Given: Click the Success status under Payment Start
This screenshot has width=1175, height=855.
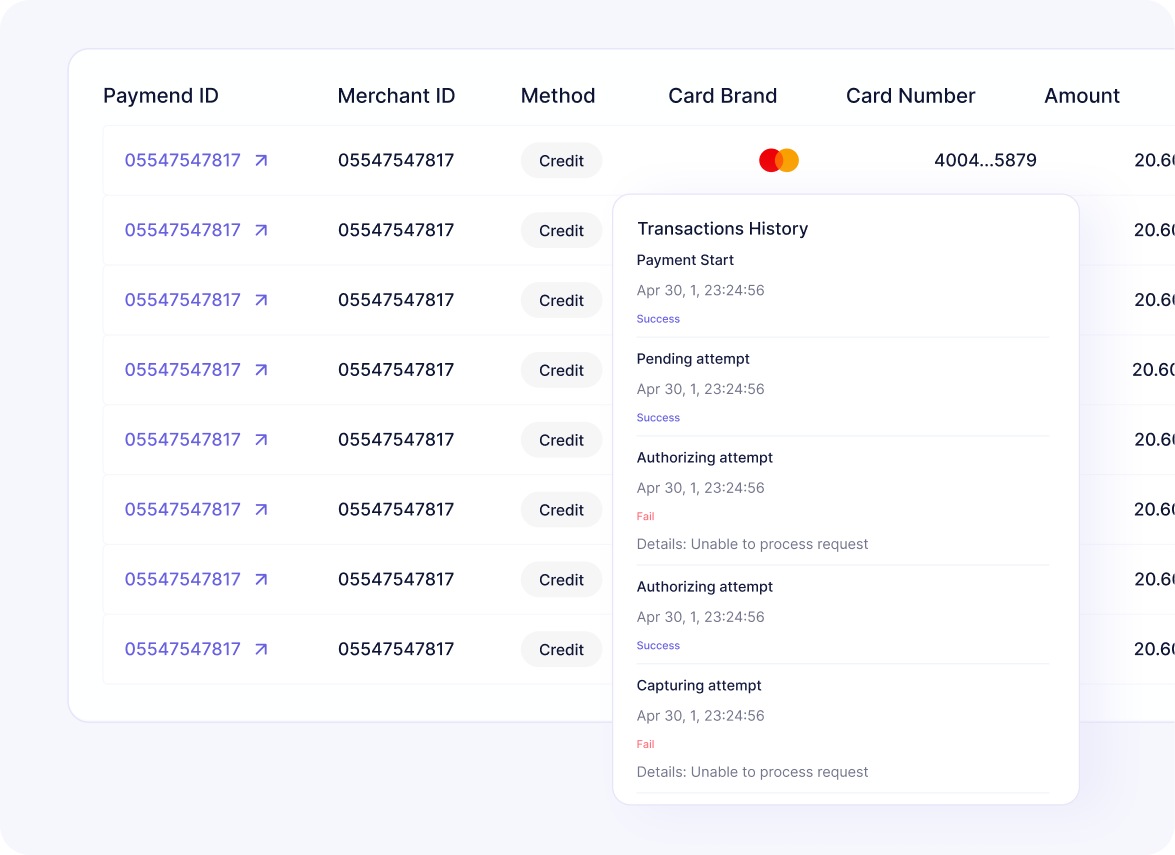Looking at the screenshot, I should 658,318.
